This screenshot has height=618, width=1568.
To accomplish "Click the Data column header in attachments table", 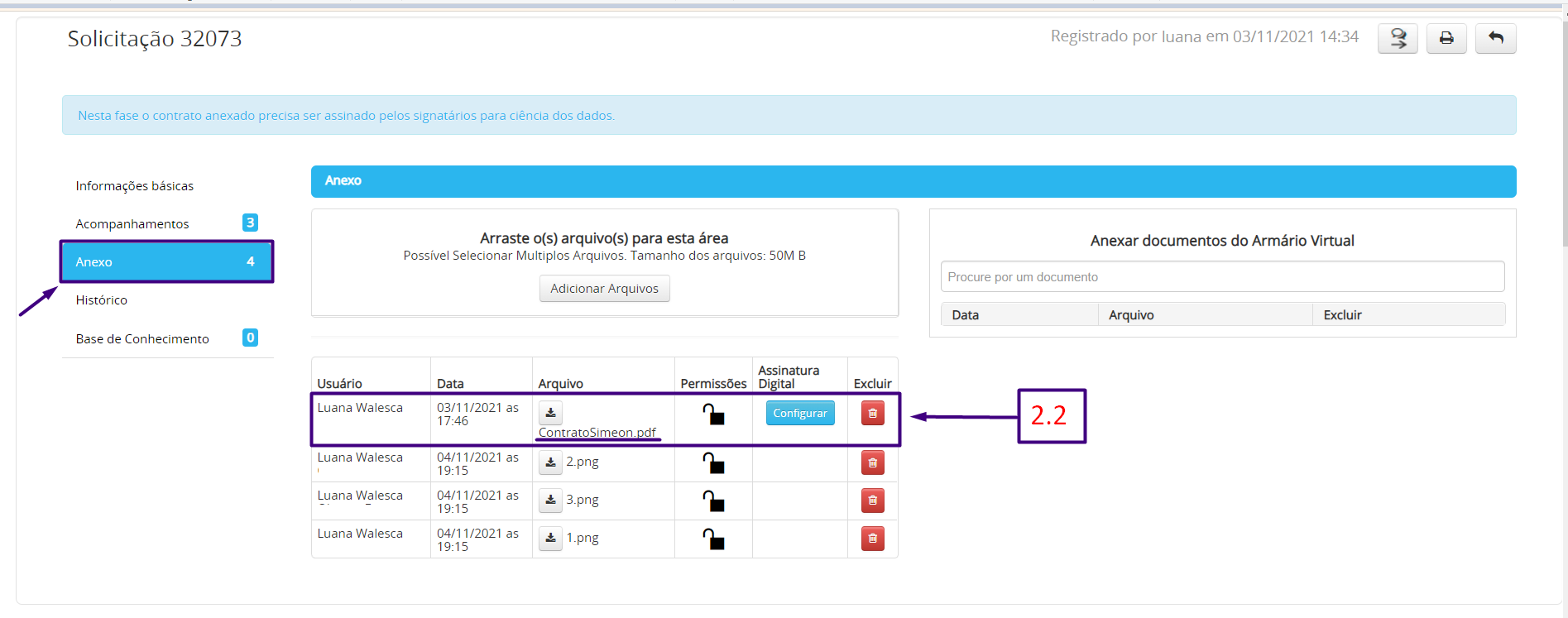I will 450,384.
